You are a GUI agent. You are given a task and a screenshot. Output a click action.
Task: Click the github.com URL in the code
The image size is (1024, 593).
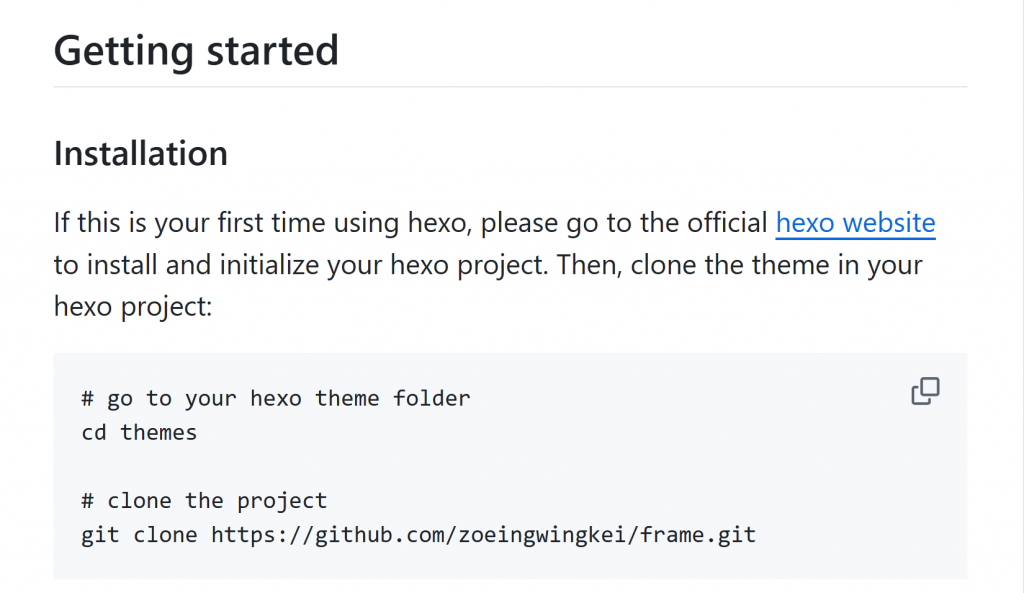(483, 535)
